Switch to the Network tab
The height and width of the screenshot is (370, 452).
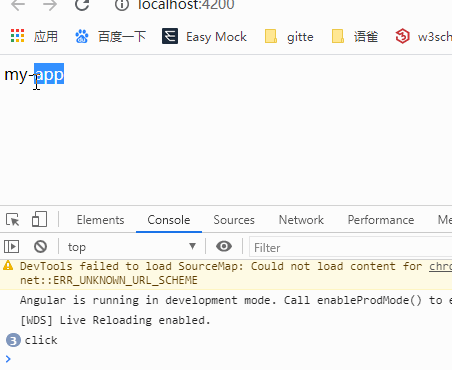pyautogui.click(x=301, y=220)
